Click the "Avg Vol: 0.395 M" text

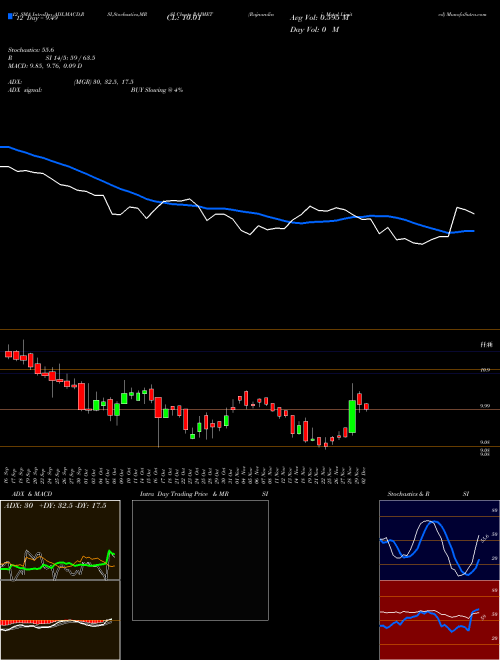(318, 18)
